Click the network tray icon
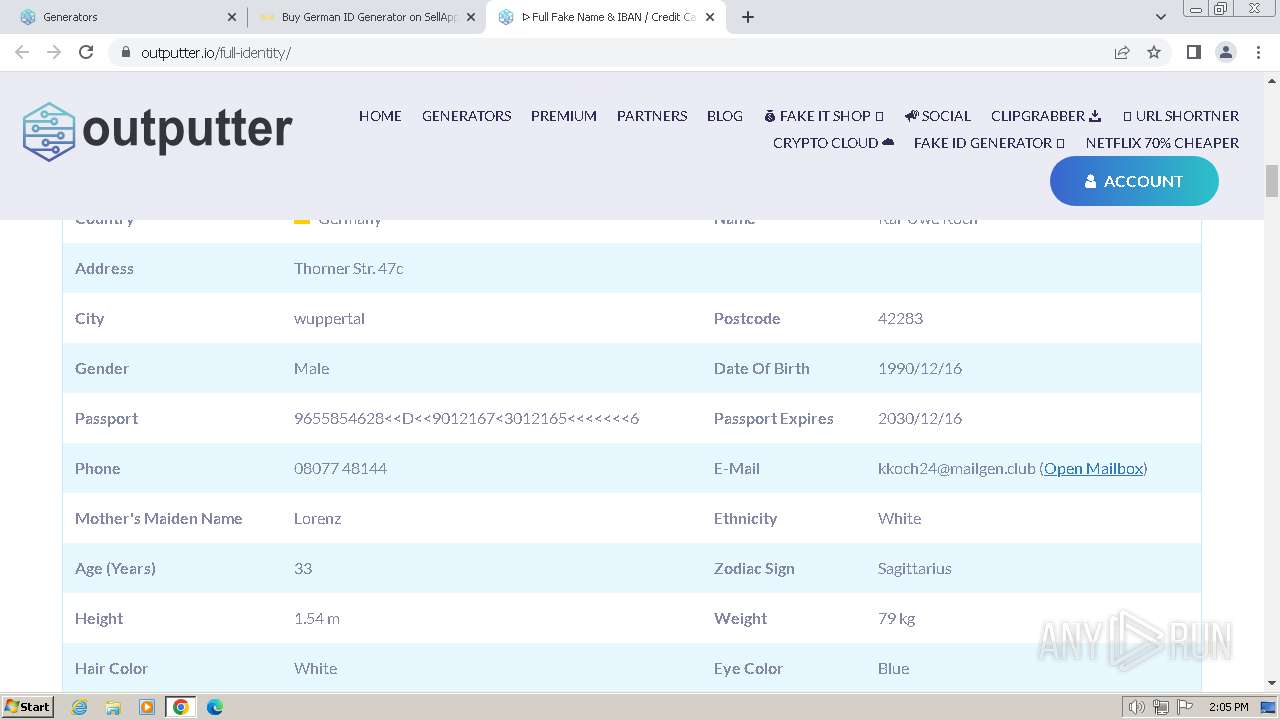Viewport: 1280px width, 720px height. click(x=1161, y=707)
